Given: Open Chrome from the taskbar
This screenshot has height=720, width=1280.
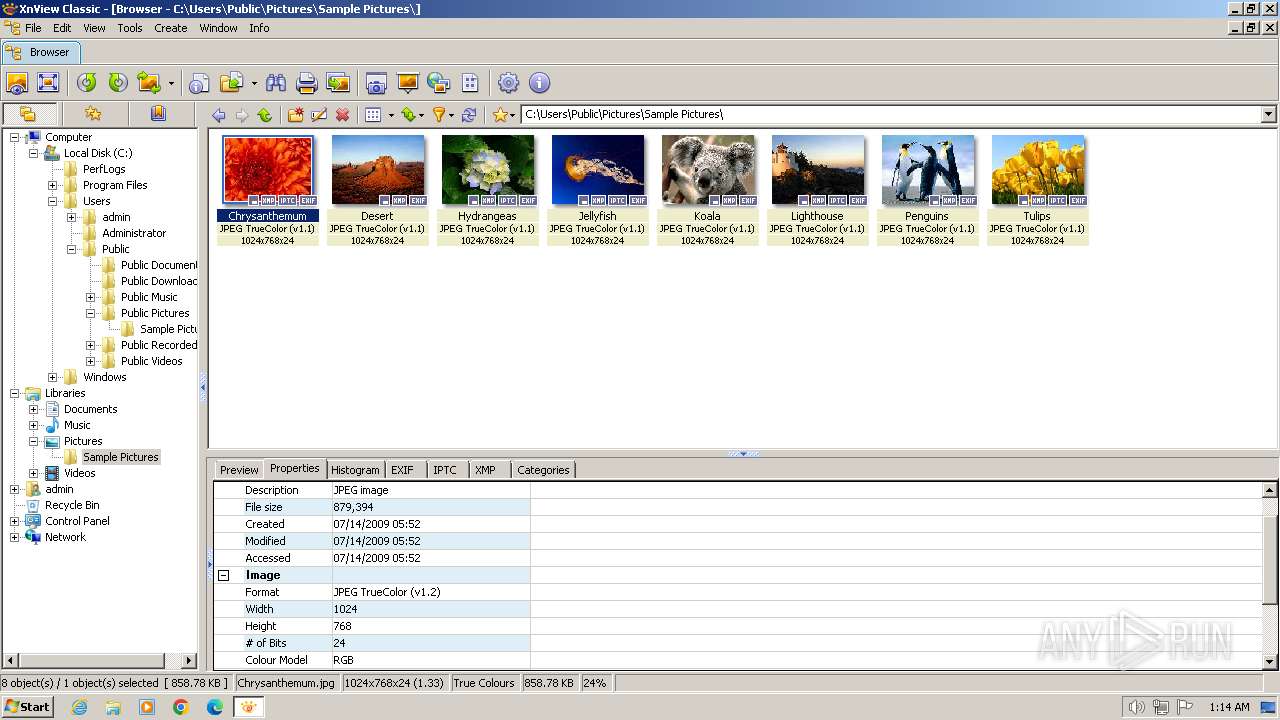Looking at the screenshot, I should (181, 707).
